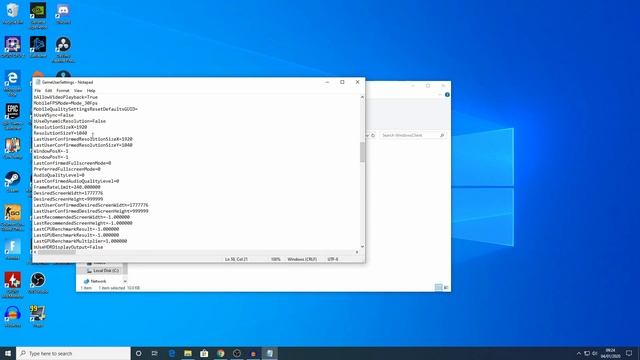Click the WindowPosX=-1 line
640x360 pixels.
tap(51, 151)
